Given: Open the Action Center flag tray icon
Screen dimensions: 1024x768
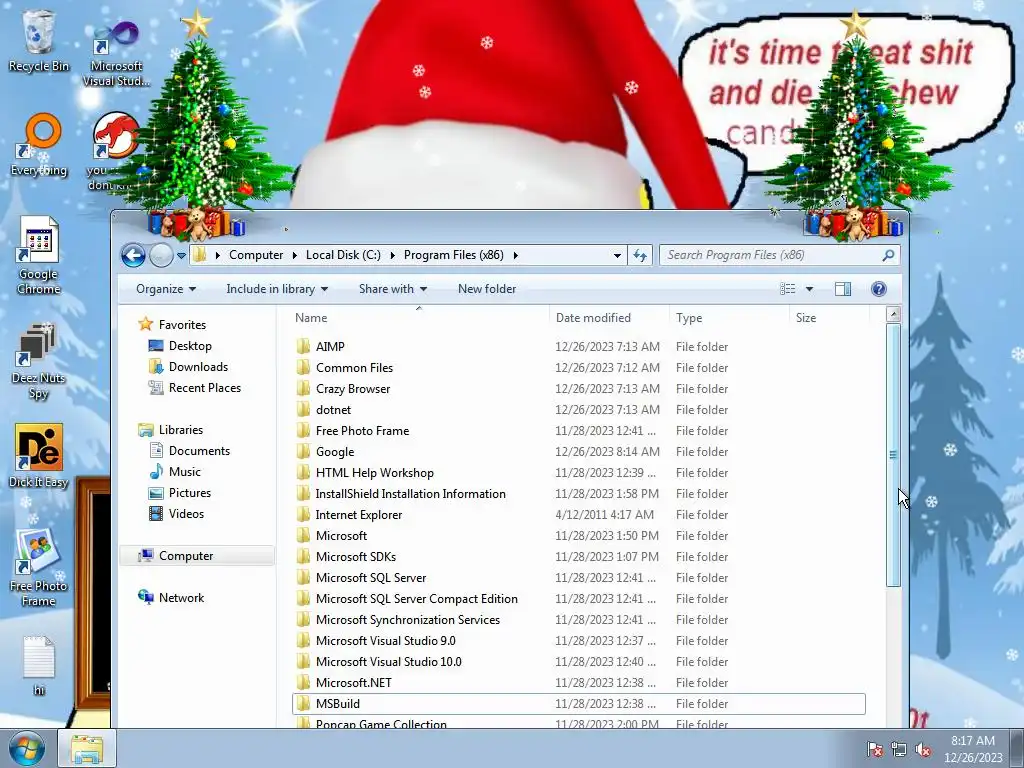Looking at the screenshot, I should [874, 749].
